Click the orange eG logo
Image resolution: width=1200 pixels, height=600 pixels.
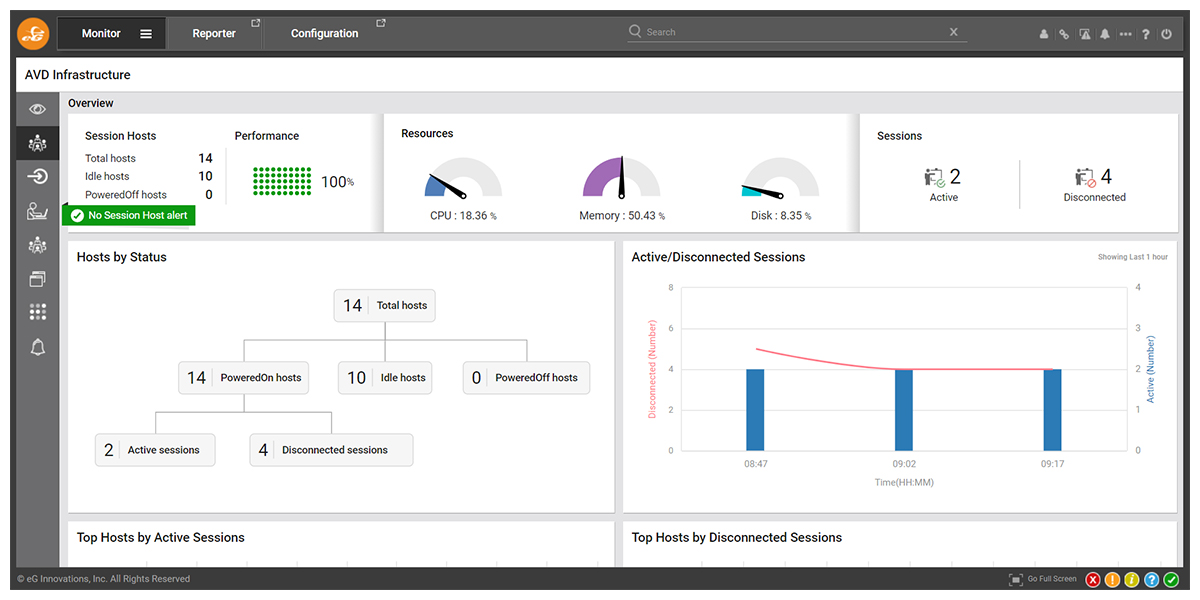[33, 33]
